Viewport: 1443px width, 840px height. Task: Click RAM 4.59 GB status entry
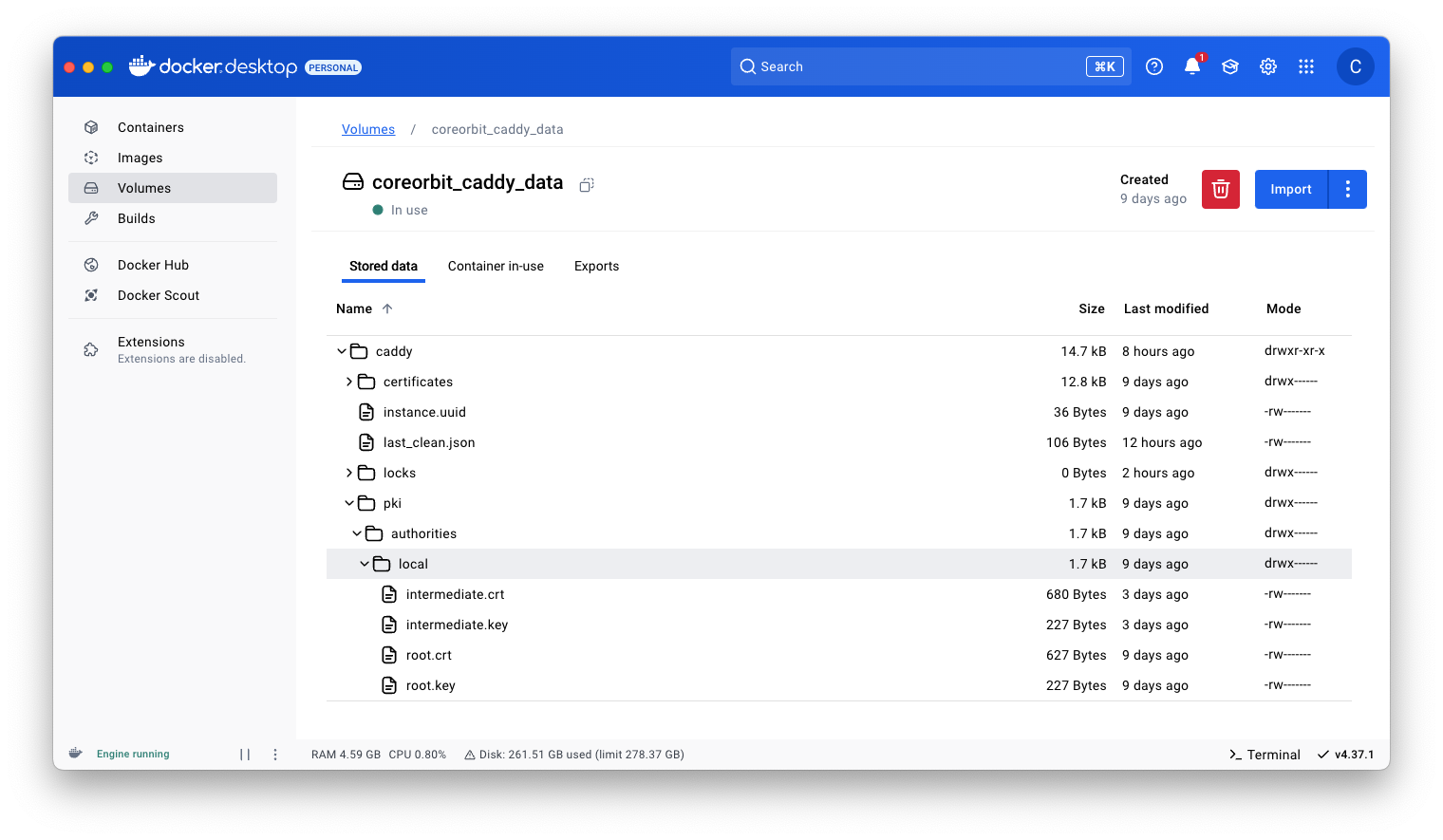[x=346, y=755]
